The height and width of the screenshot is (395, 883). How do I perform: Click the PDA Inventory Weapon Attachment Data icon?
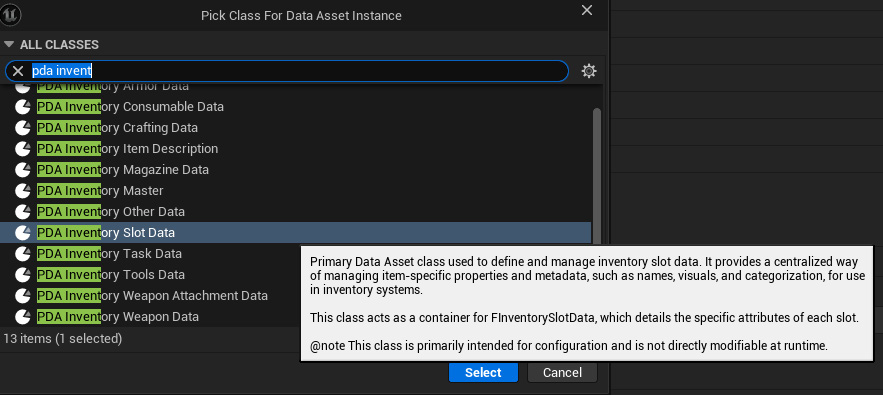23,296
